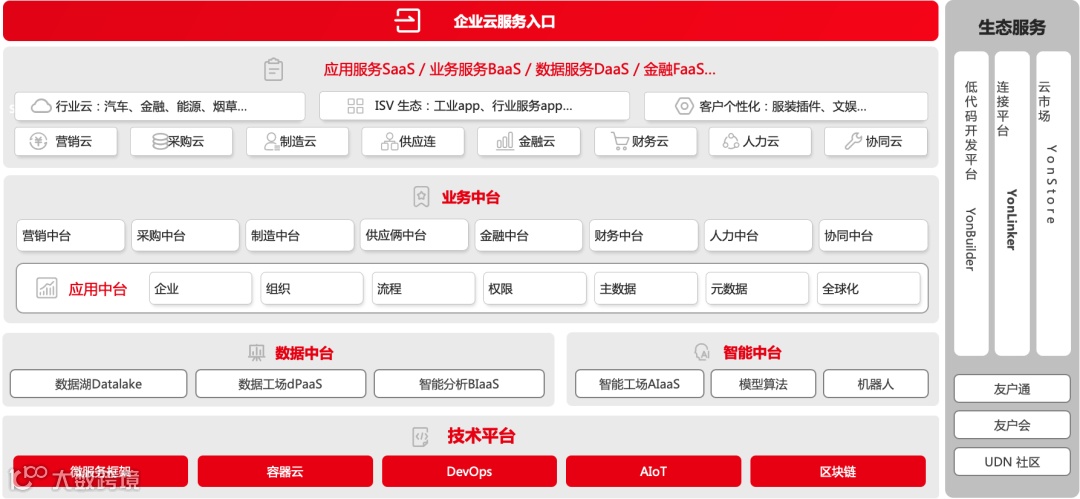Click the hierarchy icon of 供应连
1080x499 pixels.
(389, 142)
